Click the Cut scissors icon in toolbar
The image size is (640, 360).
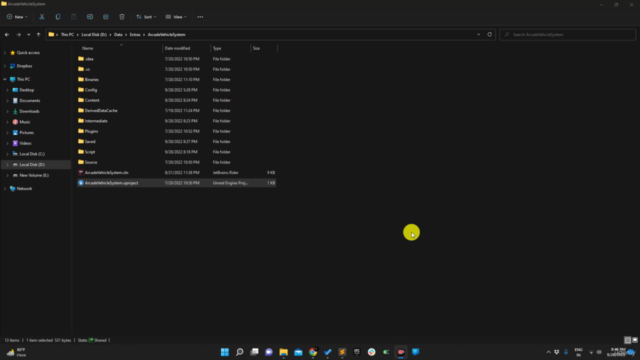42,17
